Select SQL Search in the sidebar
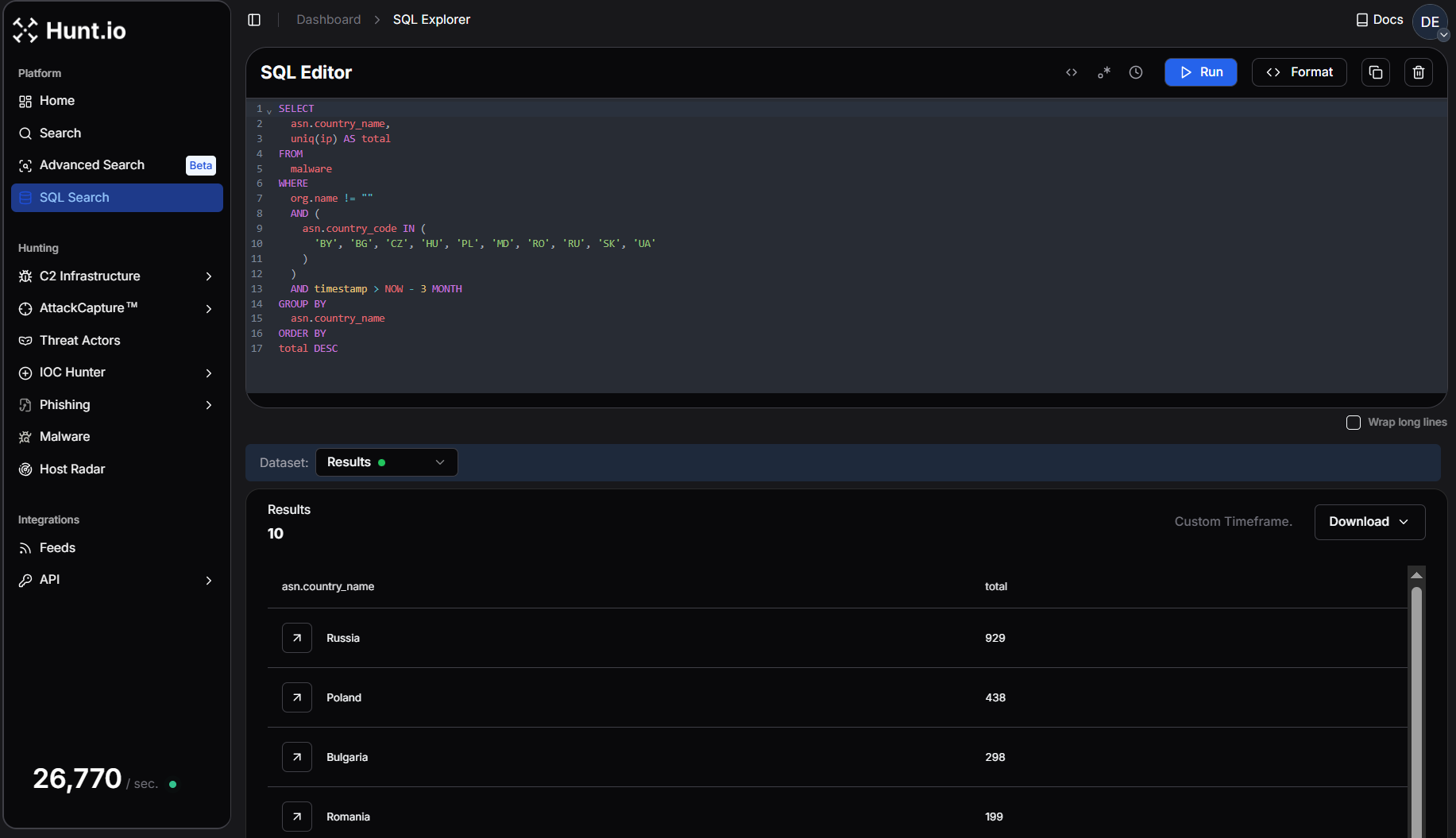Screen dimensions: 1456x838 (x=117, y=198)
